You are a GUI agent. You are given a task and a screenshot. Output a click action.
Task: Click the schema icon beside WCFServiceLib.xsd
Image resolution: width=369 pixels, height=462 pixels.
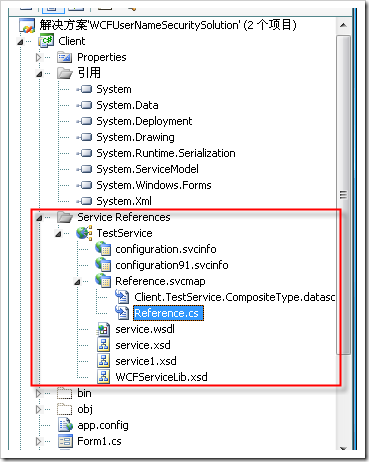click(x=103, y=377)
